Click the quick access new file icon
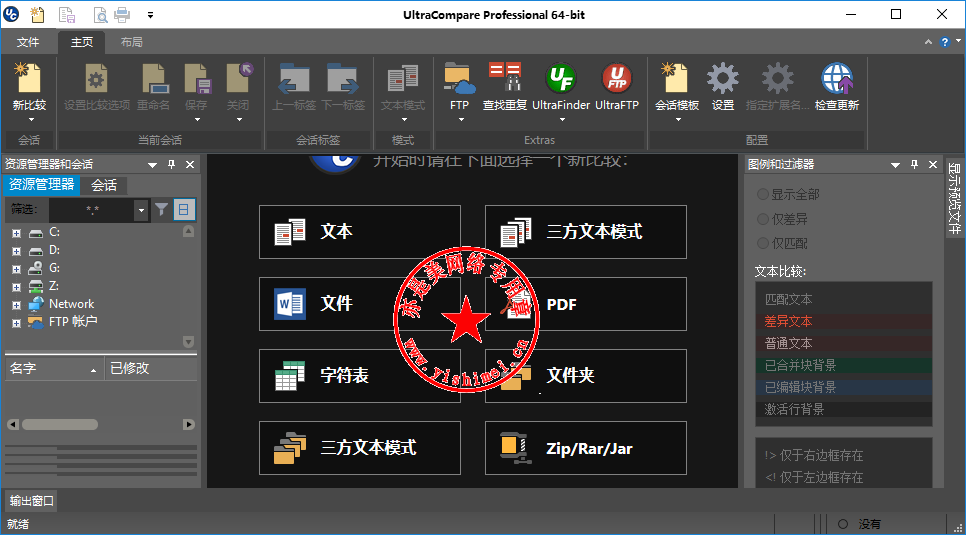The image size is (966, 535). [38, 14]
